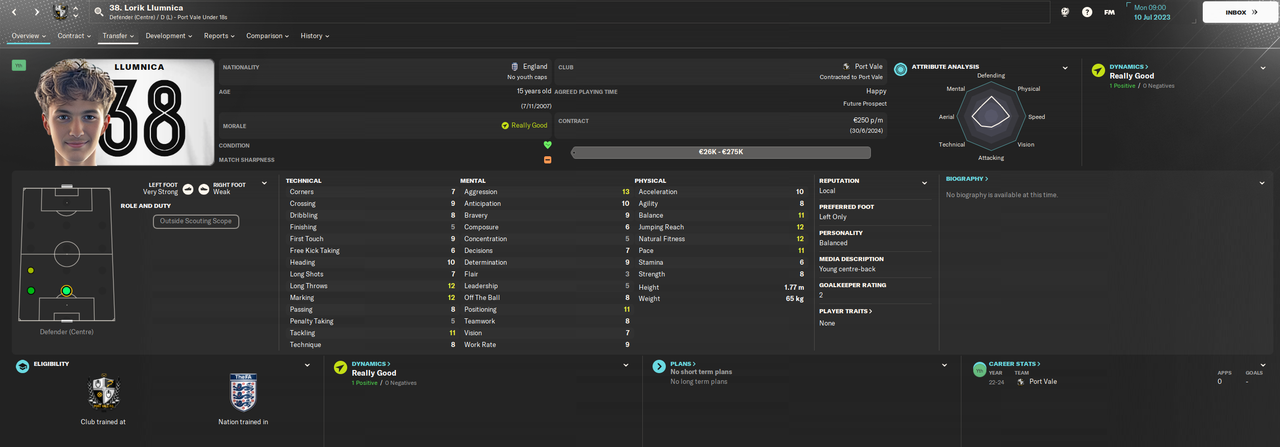Expand the Plans panel chevron
1280x447 pixels.
(x=944, y=365)
